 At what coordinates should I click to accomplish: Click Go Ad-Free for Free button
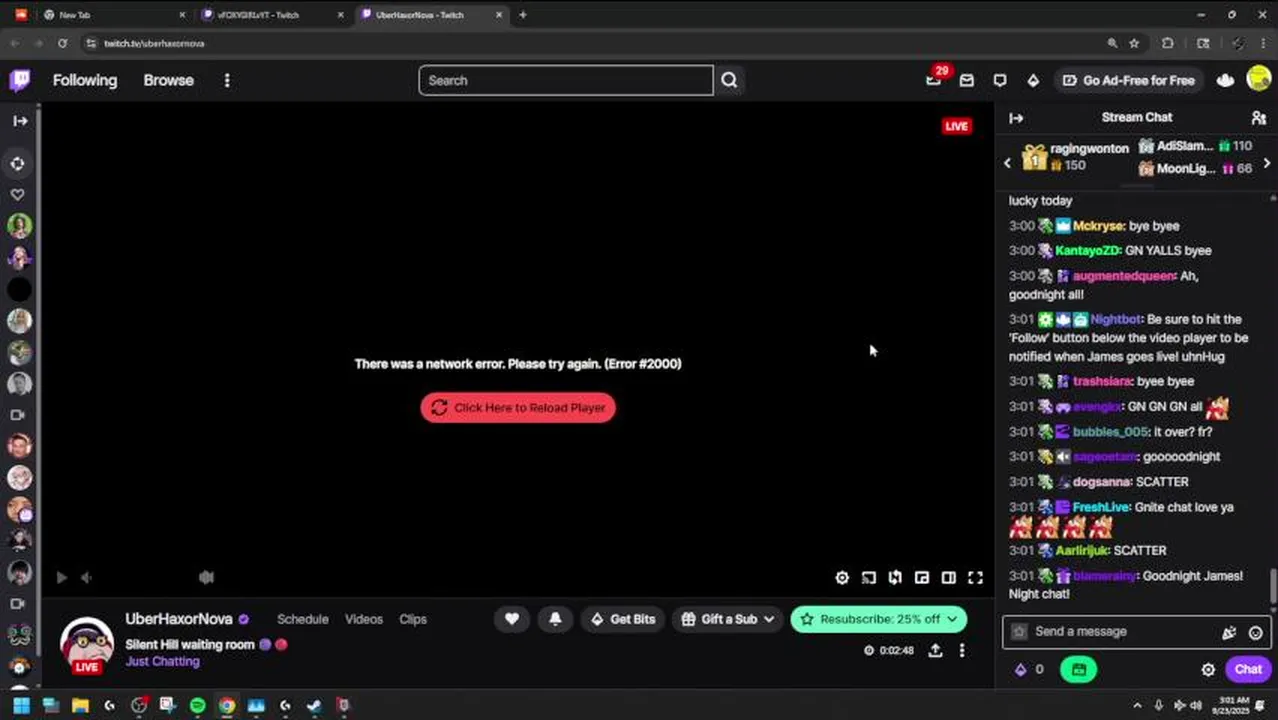tap(1128, 80)
